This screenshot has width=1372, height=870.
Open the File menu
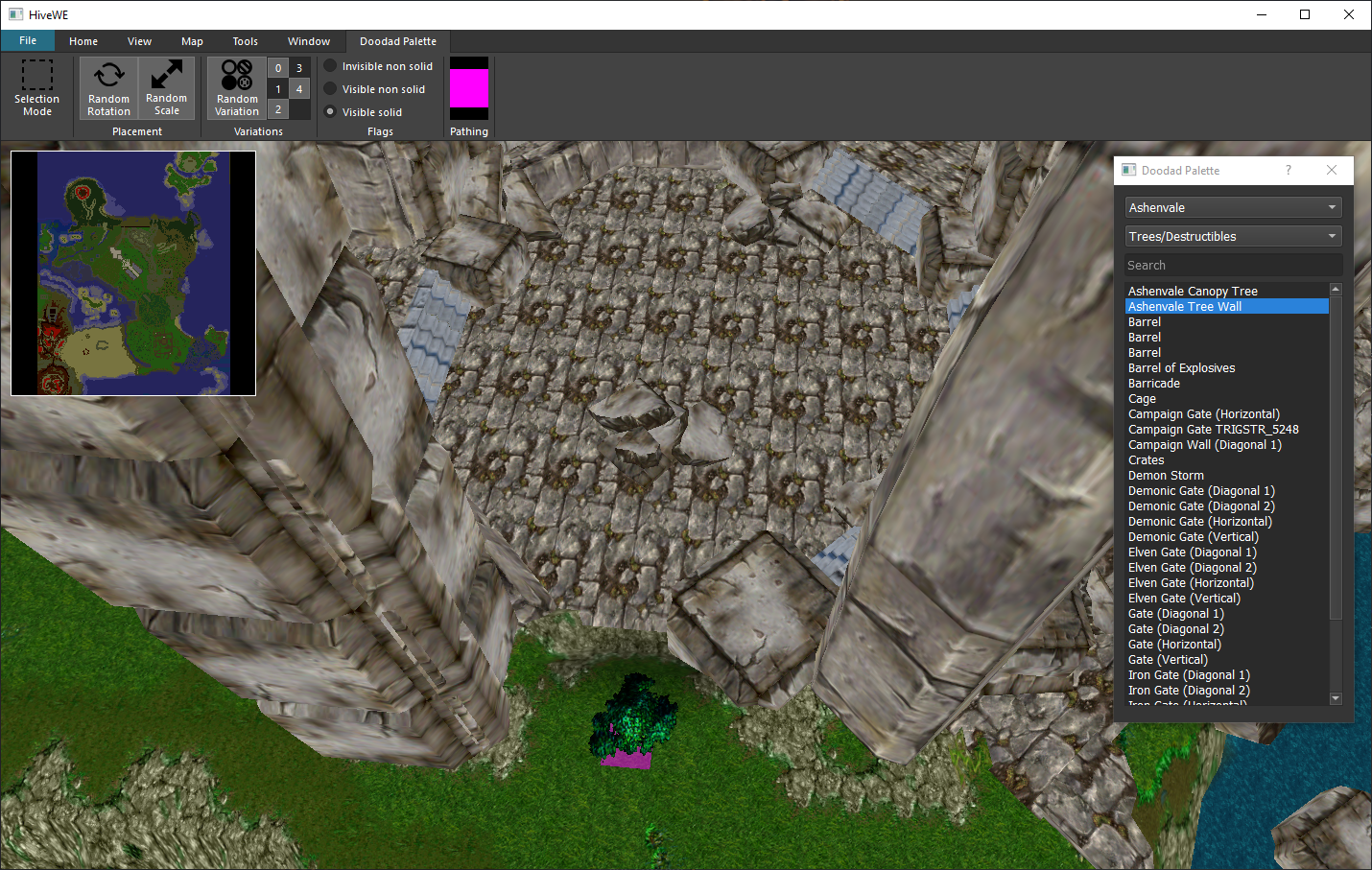click(28, 40)
